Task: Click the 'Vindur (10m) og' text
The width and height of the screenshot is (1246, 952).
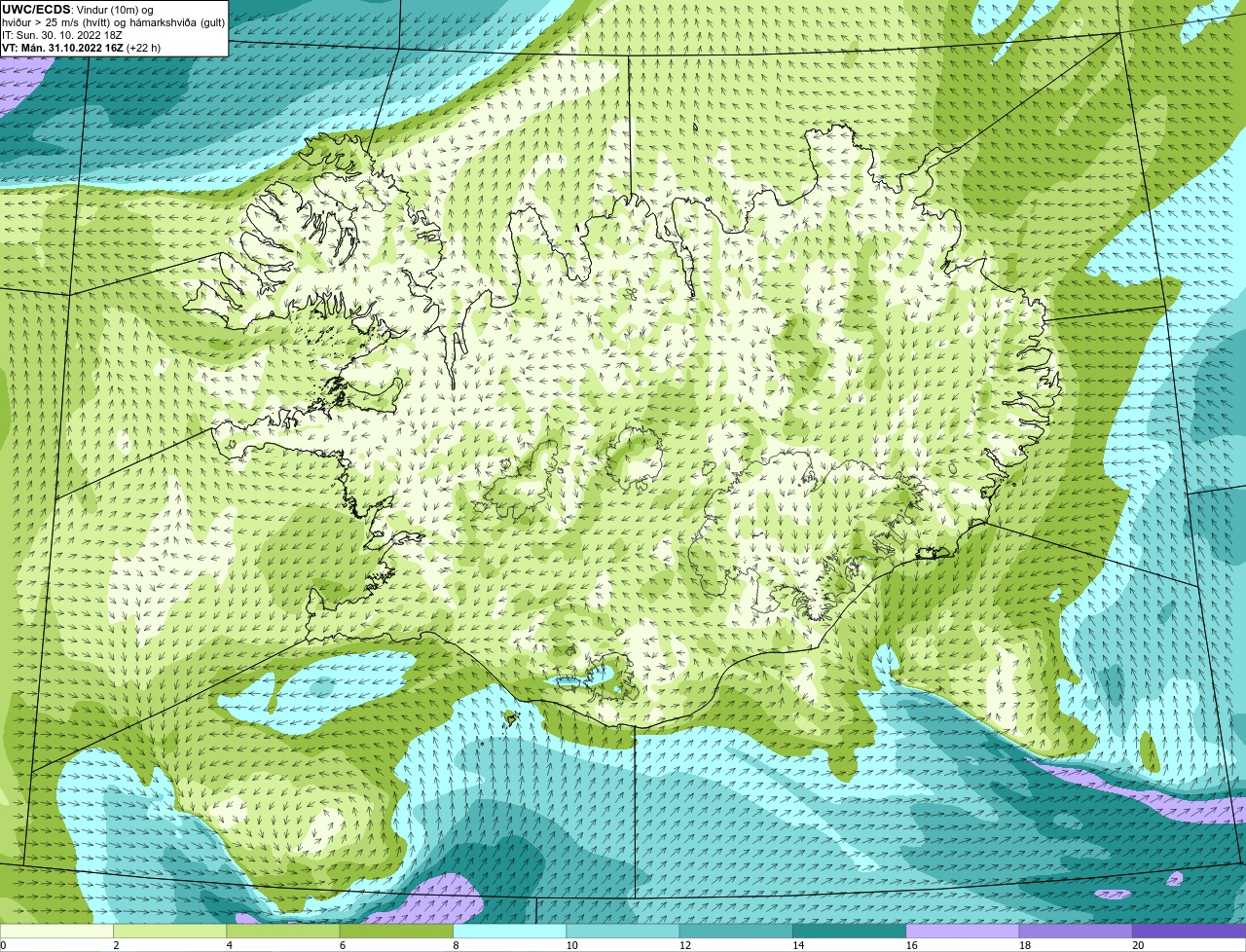Action: pos(114,10)
